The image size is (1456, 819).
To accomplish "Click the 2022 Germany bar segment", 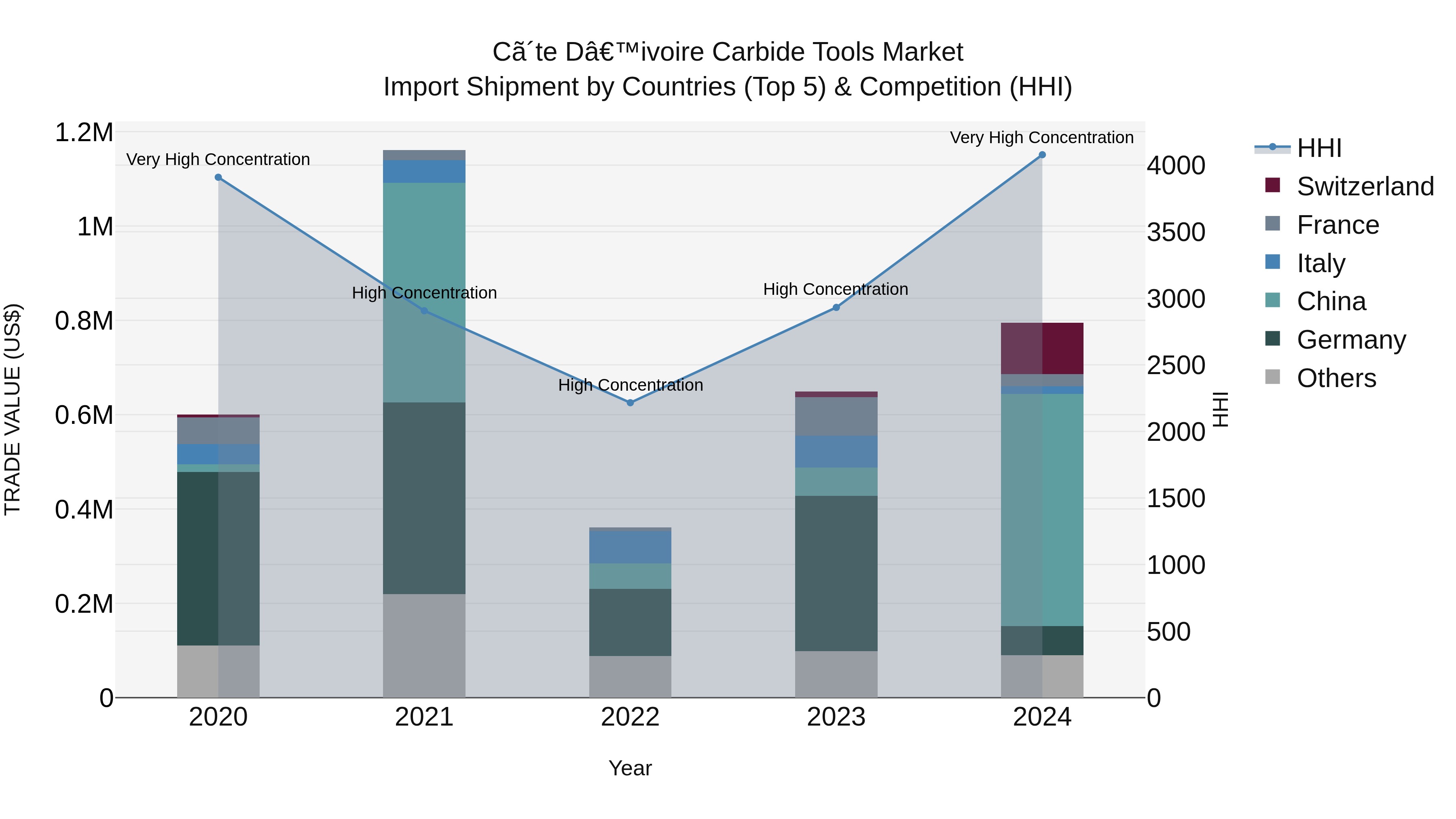I will tap(630, 622).
